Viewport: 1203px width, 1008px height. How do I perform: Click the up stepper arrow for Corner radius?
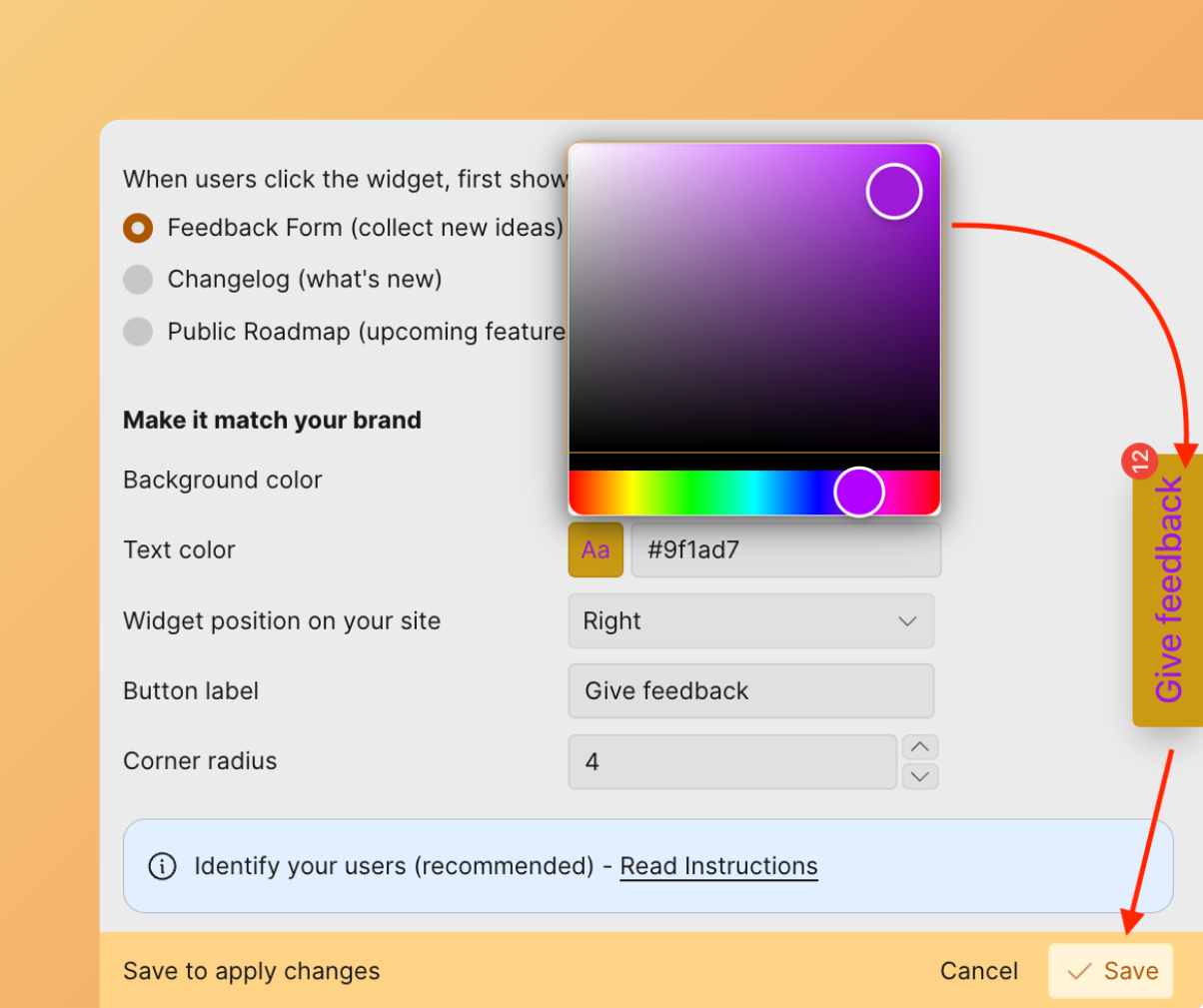[x=920, y=746]
